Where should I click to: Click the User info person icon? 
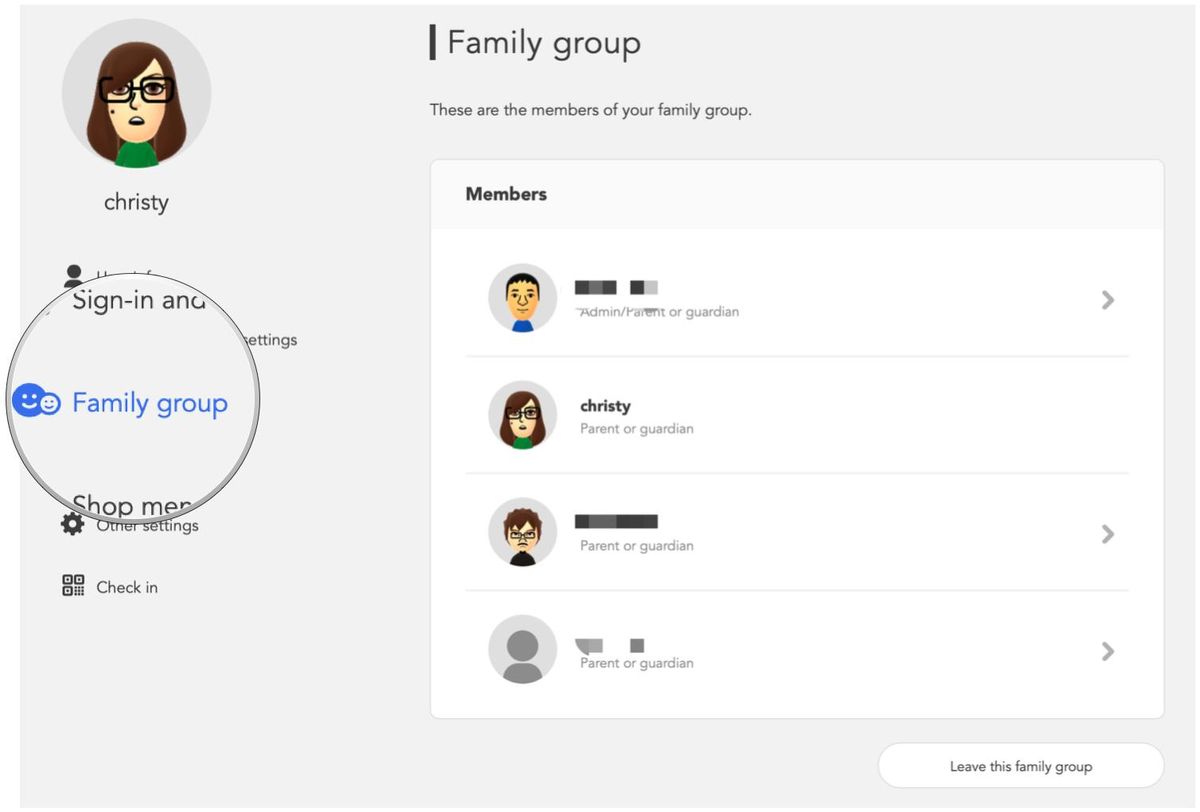point(73,275)
